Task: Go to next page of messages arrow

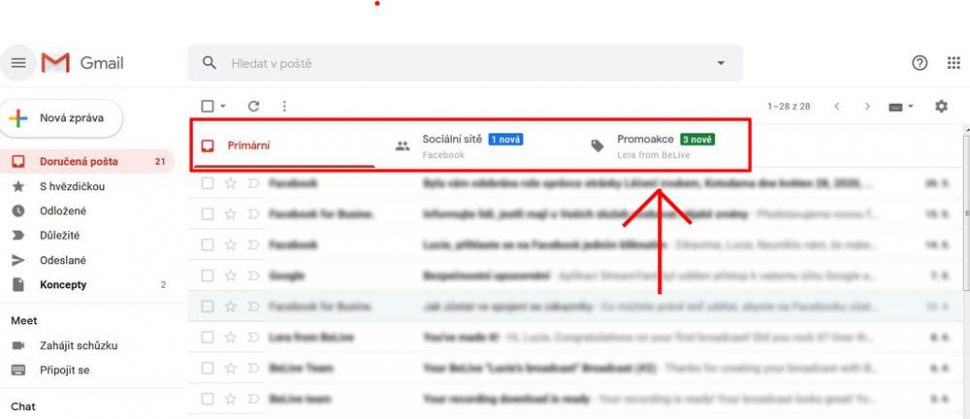Action: 867,106
